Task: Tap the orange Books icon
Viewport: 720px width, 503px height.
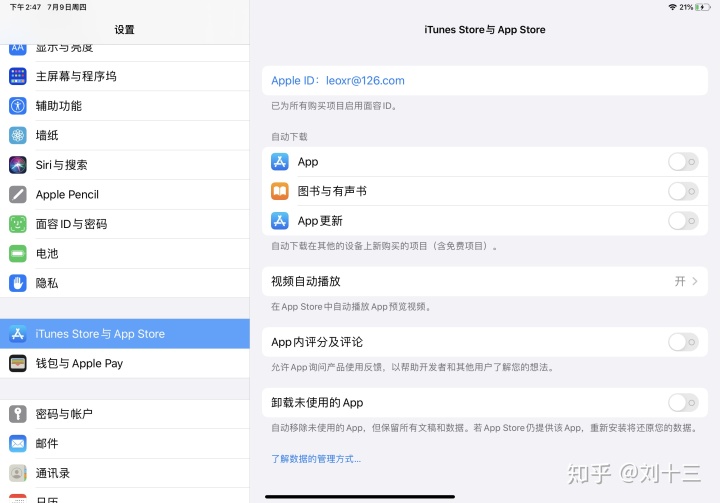Action: click(280, 191)
